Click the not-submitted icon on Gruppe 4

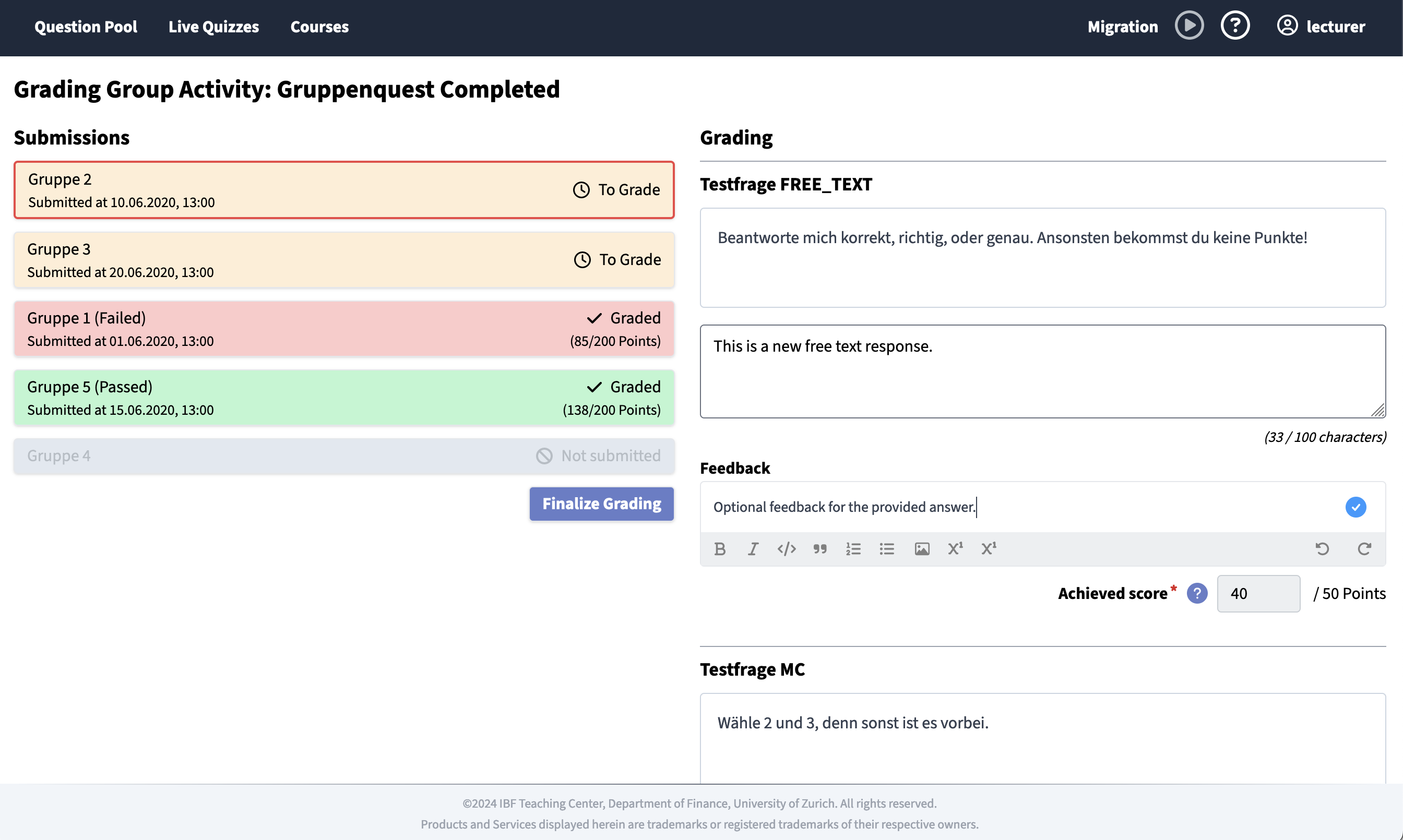pos(543,455)
